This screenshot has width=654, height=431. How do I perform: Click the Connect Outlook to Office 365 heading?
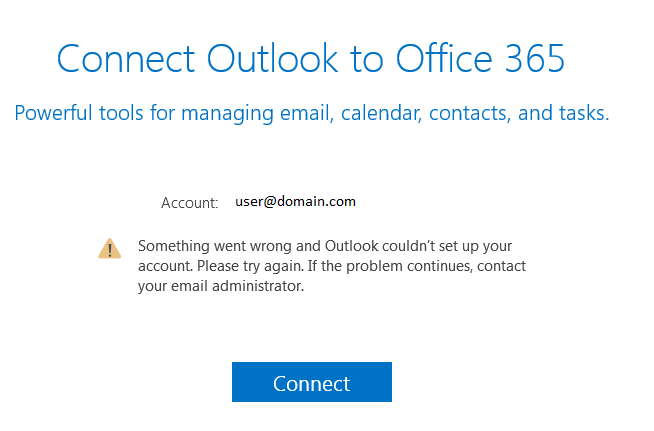(311, 58)
